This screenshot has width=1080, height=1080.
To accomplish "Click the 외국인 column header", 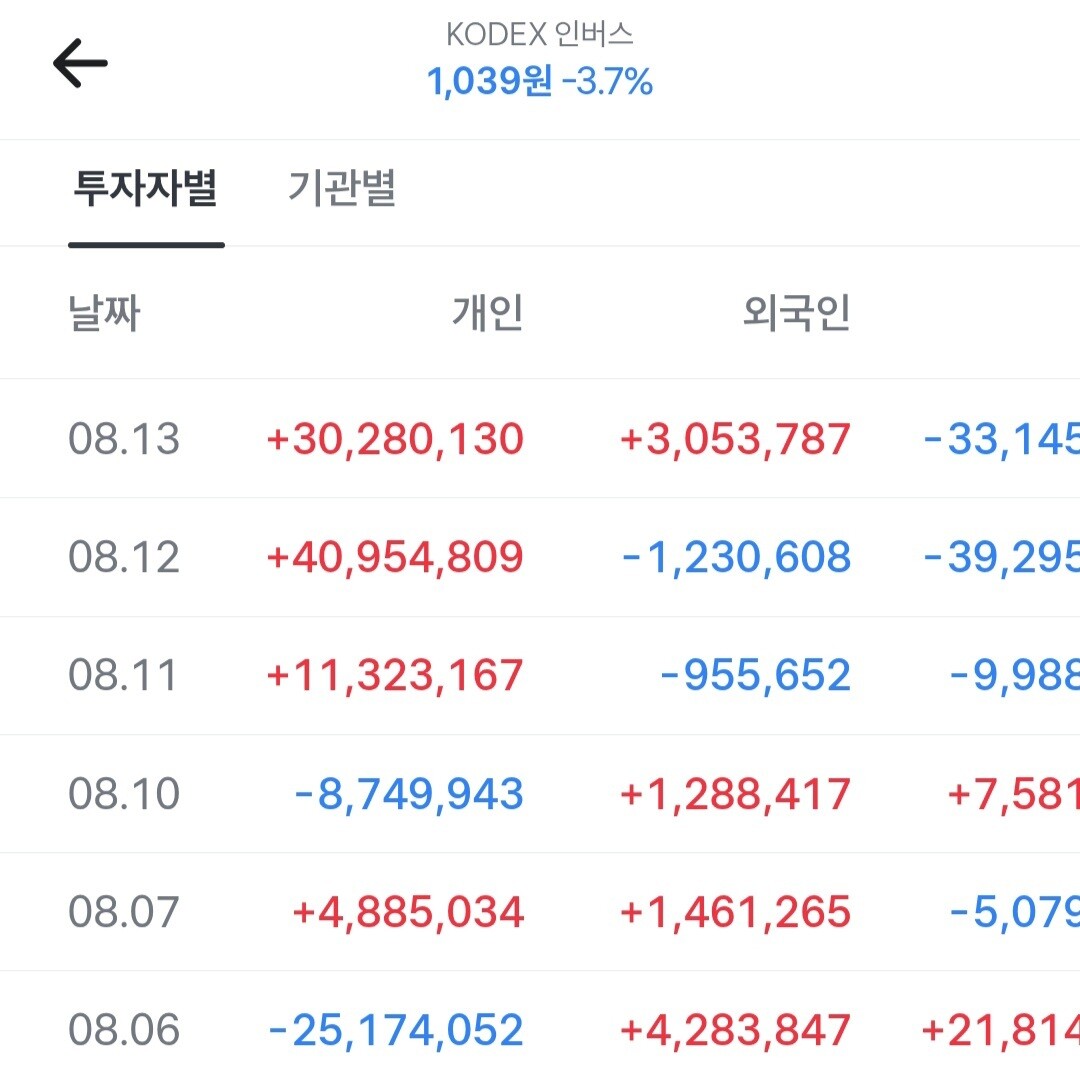I will (796, 313).
